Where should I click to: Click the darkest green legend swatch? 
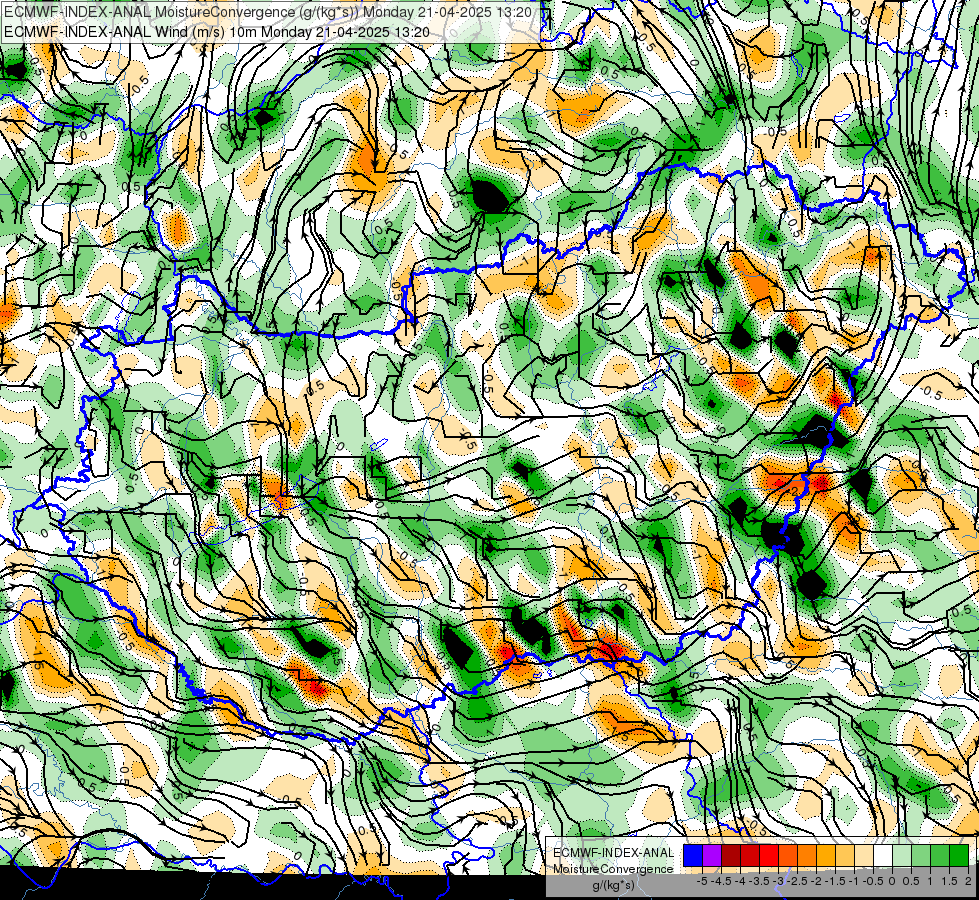959,855
